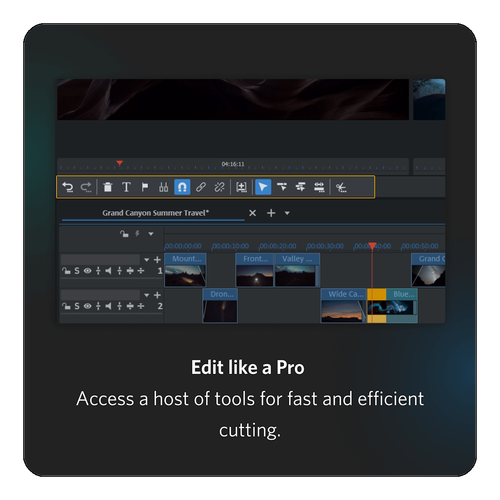This screenshot has width=500, height=500.
Task: Click the Undo arrow in the toolbar
Action: (x=68, y=187)
